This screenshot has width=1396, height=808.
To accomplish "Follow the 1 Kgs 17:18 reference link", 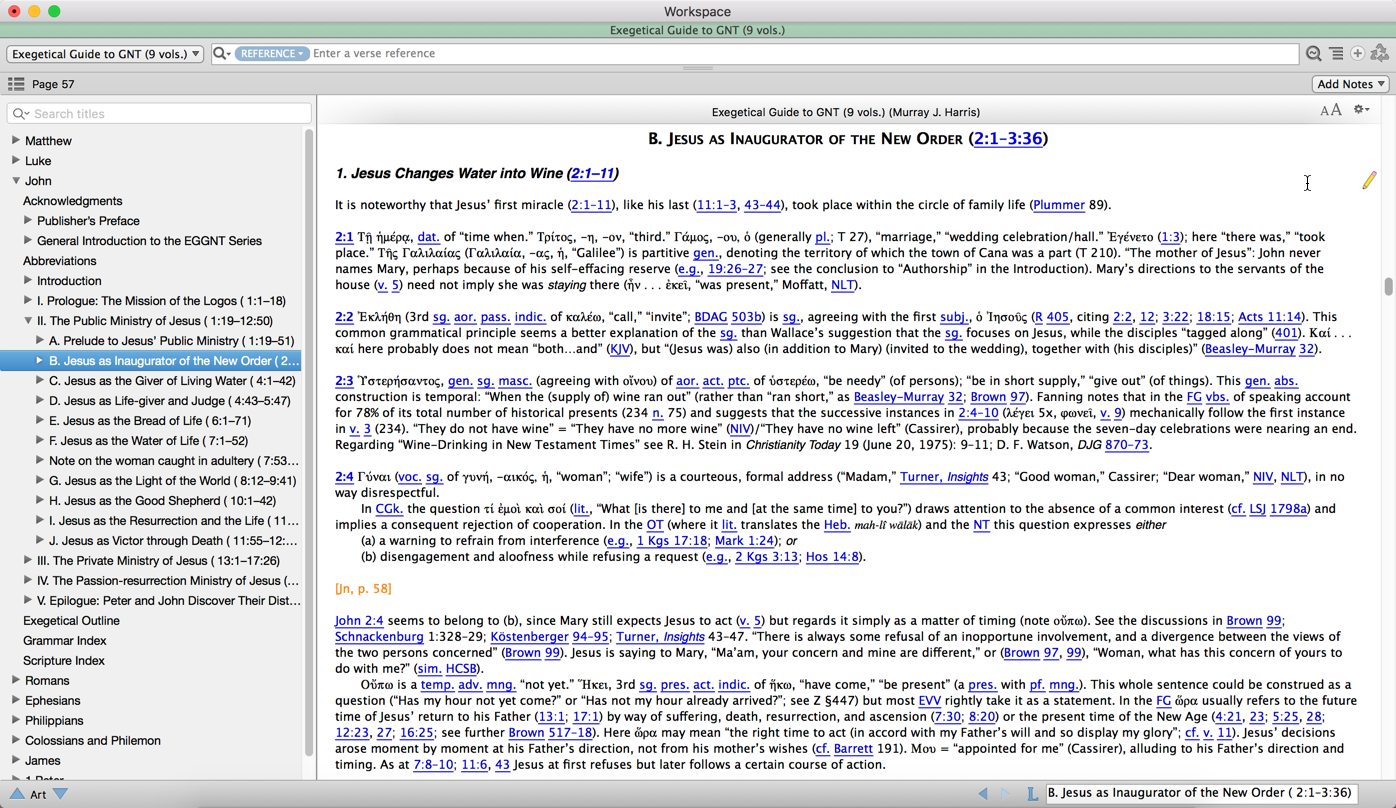I will coord(673,541).
